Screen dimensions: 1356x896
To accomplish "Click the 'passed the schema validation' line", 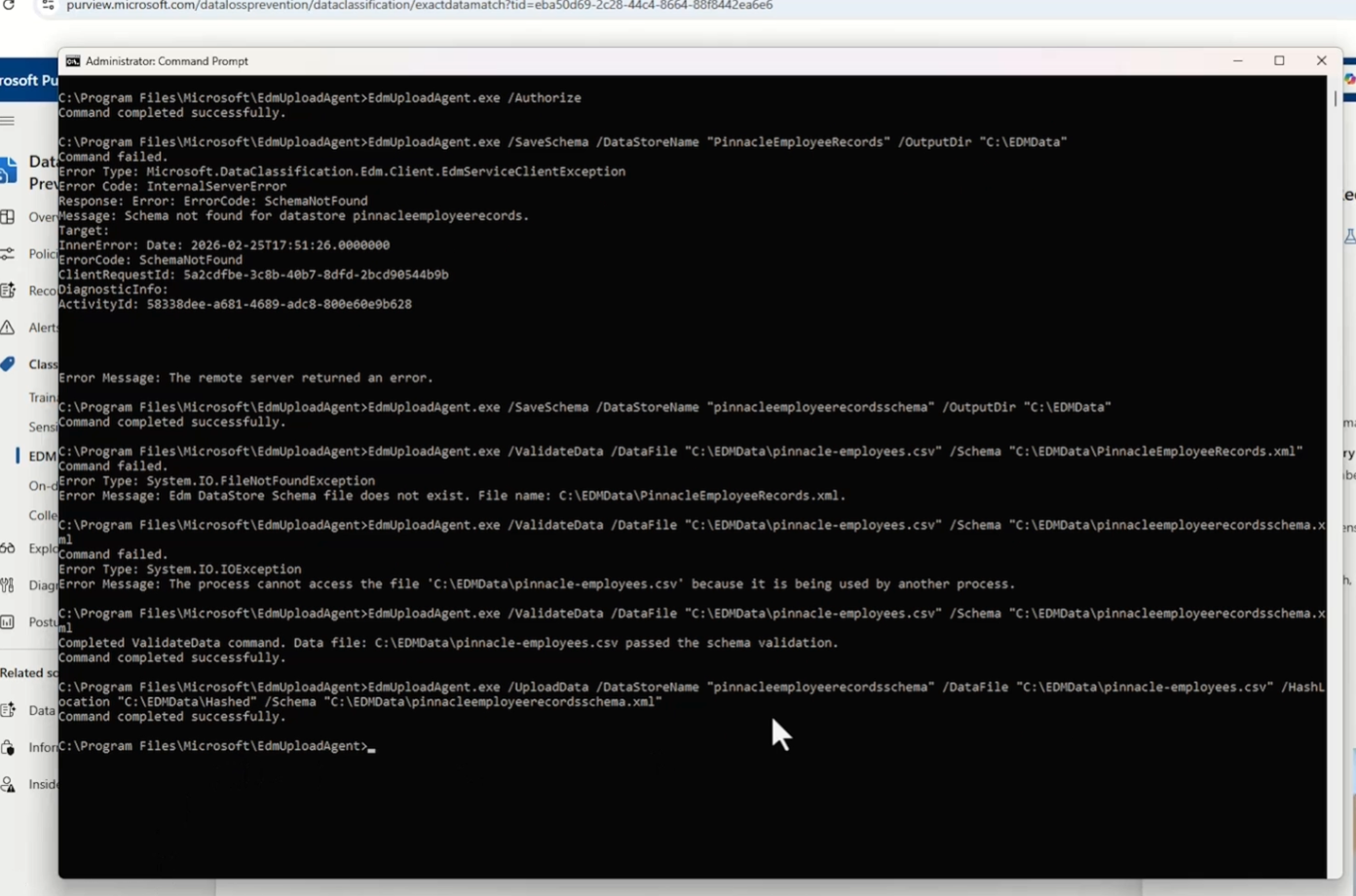I will tap(448, 643).
